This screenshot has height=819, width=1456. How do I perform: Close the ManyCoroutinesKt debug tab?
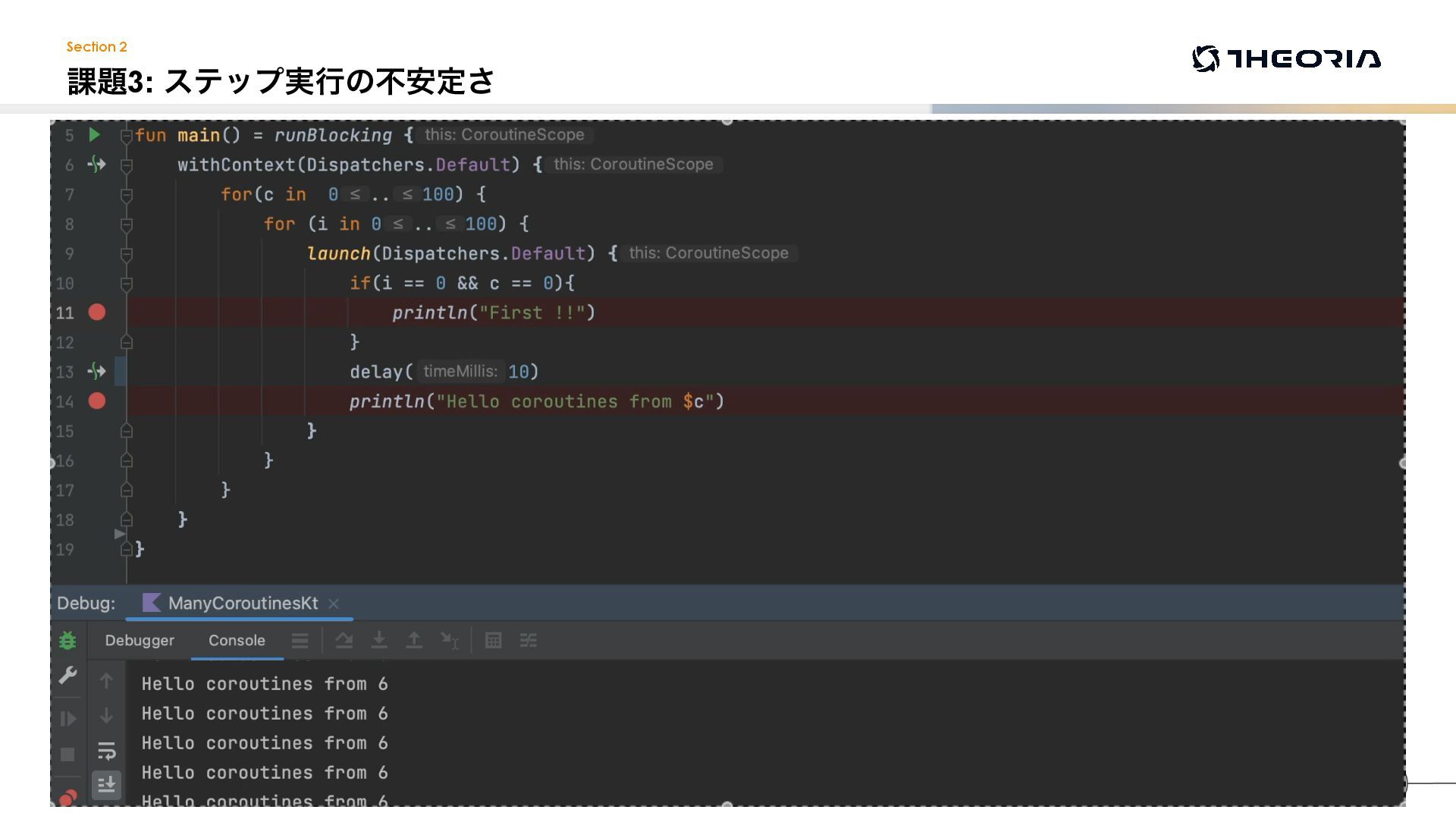pos(334,604)
